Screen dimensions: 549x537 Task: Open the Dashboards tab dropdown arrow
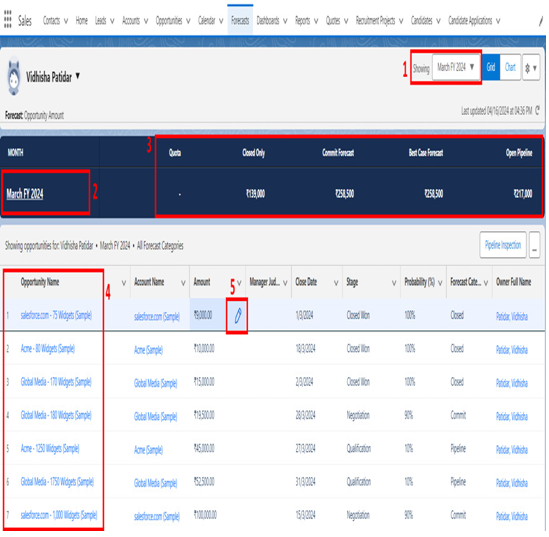285,21
